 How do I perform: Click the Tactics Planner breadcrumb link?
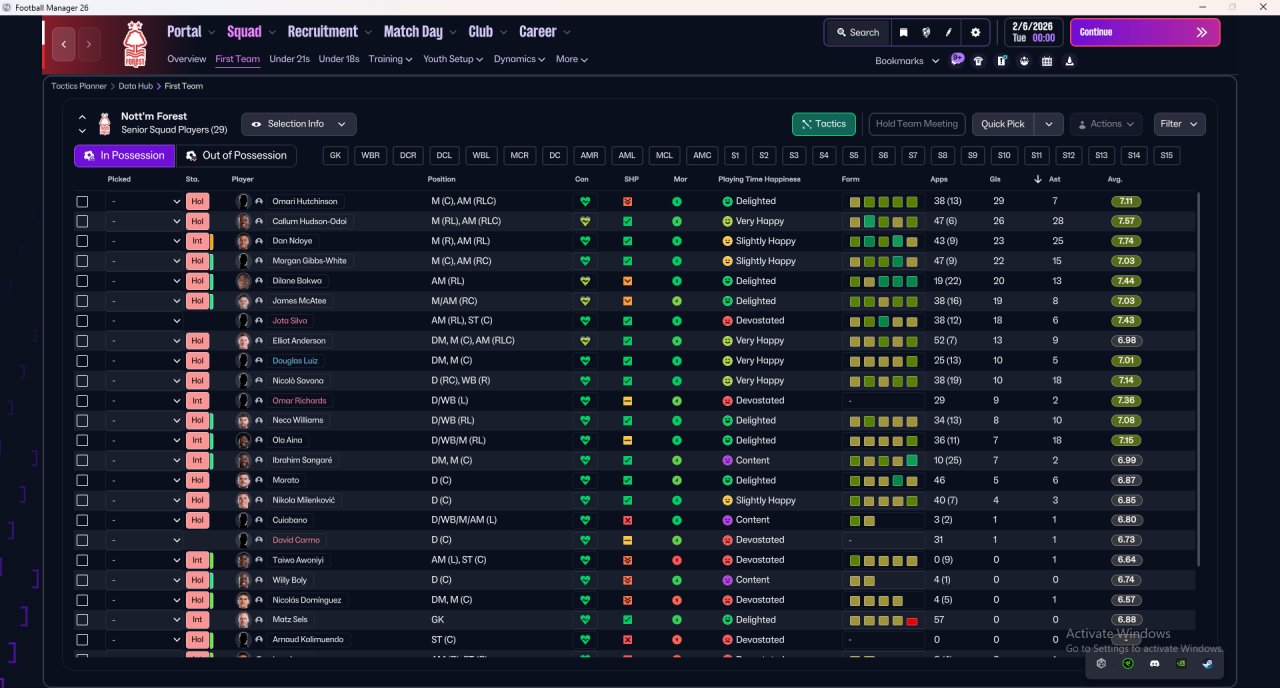pos(79,86)
